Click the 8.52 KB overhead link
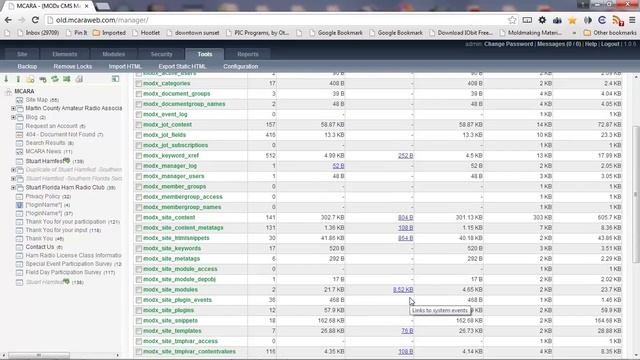 (x=403, y=289)
